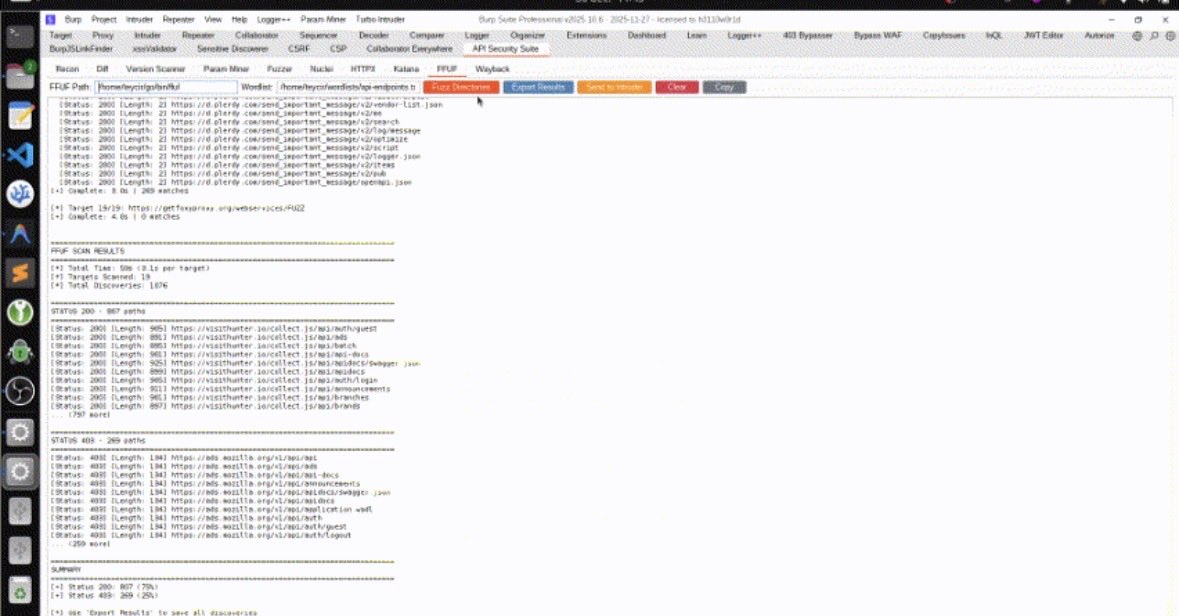Switch to the Dashboard tab
Image resolution: width=1179 pixels, height=616 pixels.
click(647, 35)
